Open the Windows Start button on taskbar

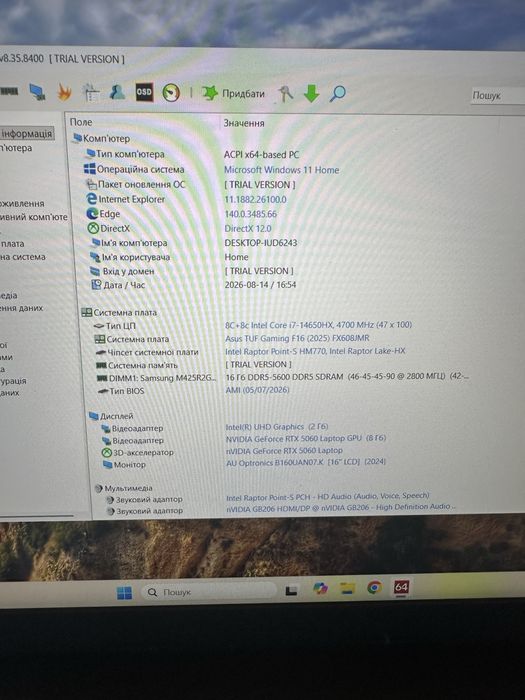[x=124, y=592]
